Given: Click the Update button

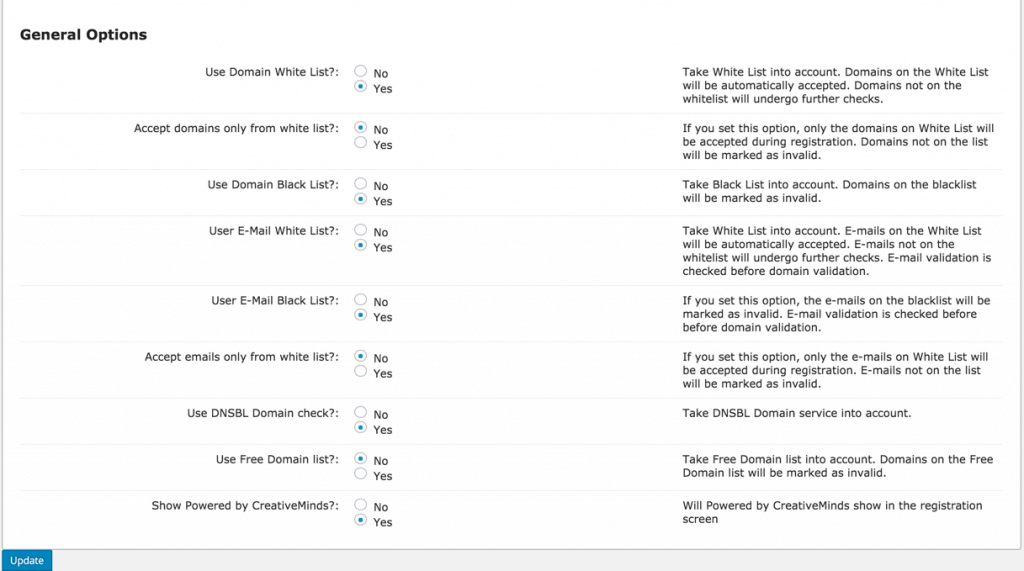Looking at the screenshot, I should 27,561.
